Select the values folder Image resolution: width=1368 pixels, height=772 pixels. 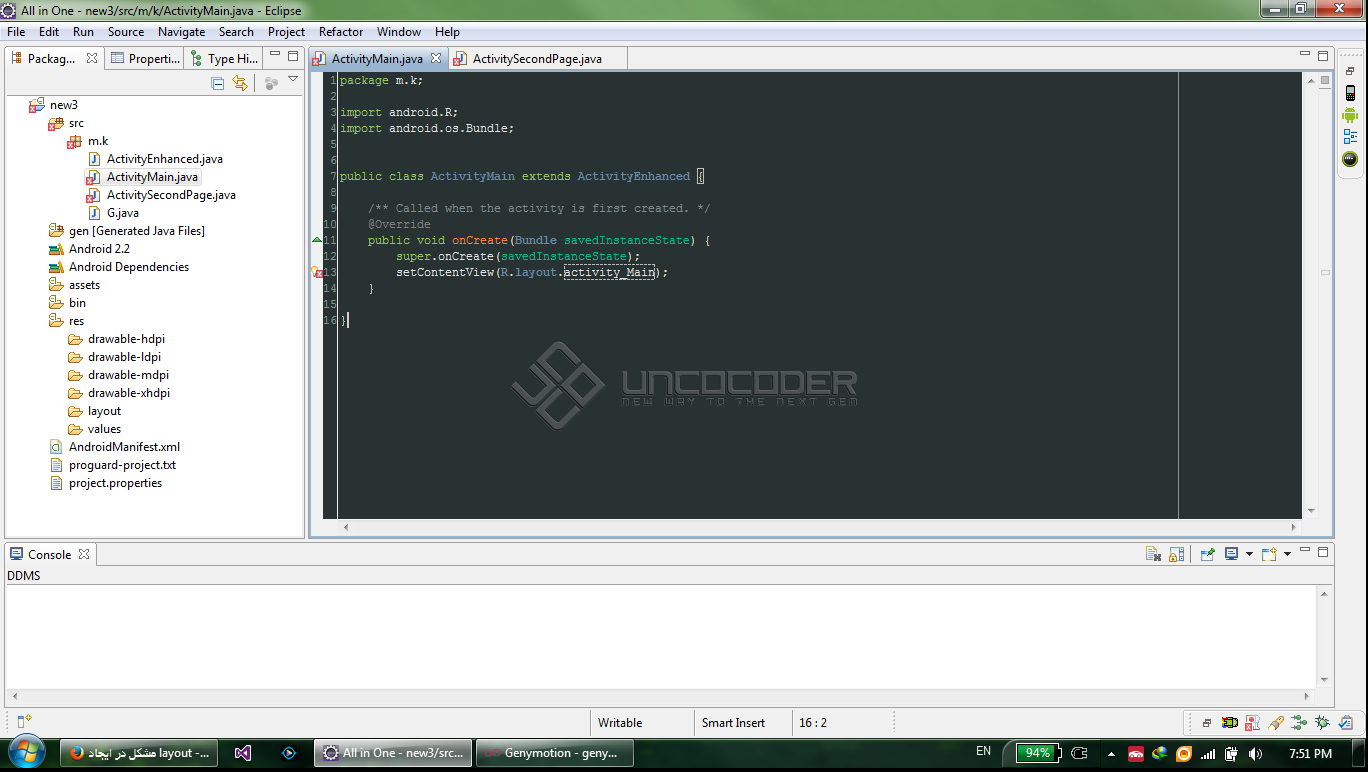pyautogui.click(x=95, y=429)
